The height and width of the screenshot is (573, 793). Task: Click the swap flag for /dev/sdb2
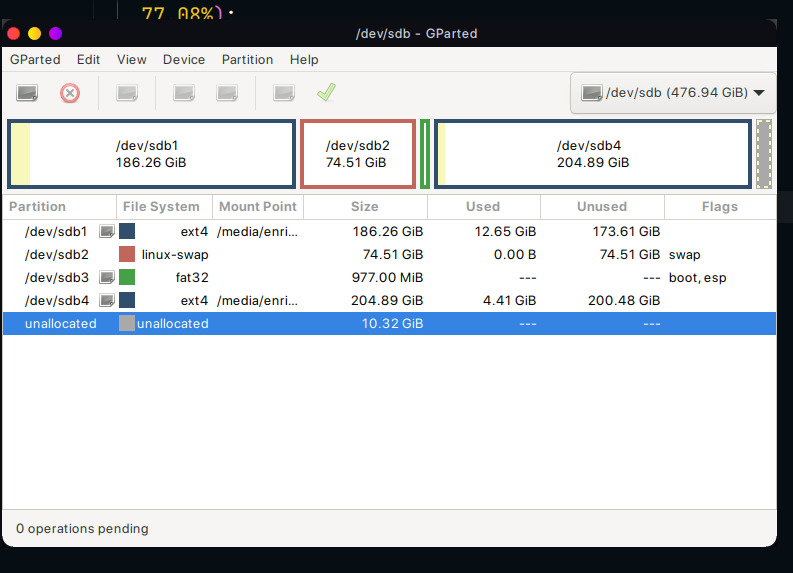tap(684, 254)
